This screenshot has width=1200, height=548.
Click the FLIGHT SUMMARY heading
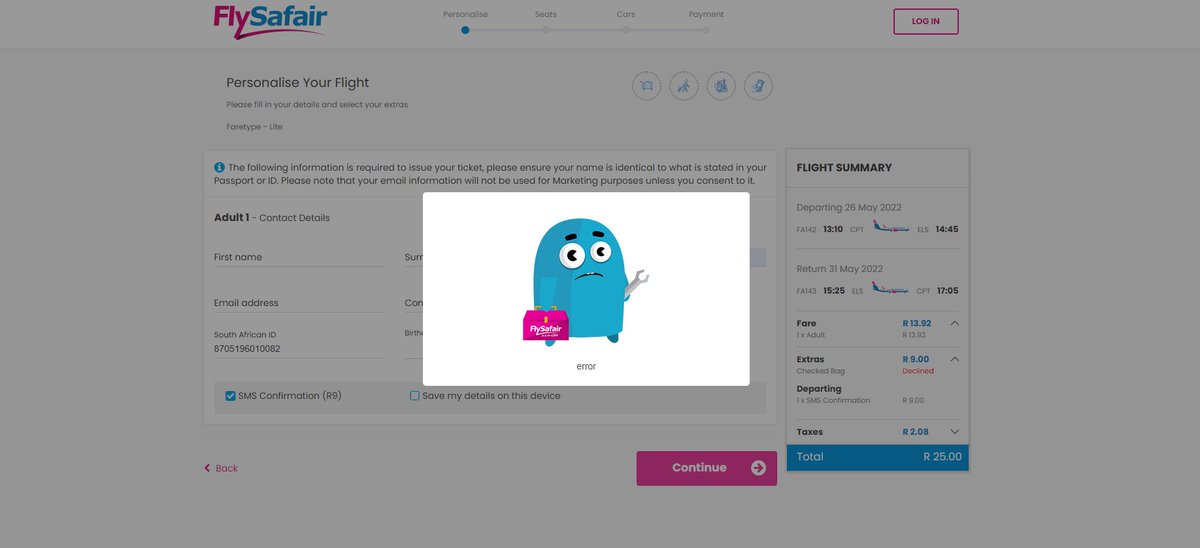point(844,168)
